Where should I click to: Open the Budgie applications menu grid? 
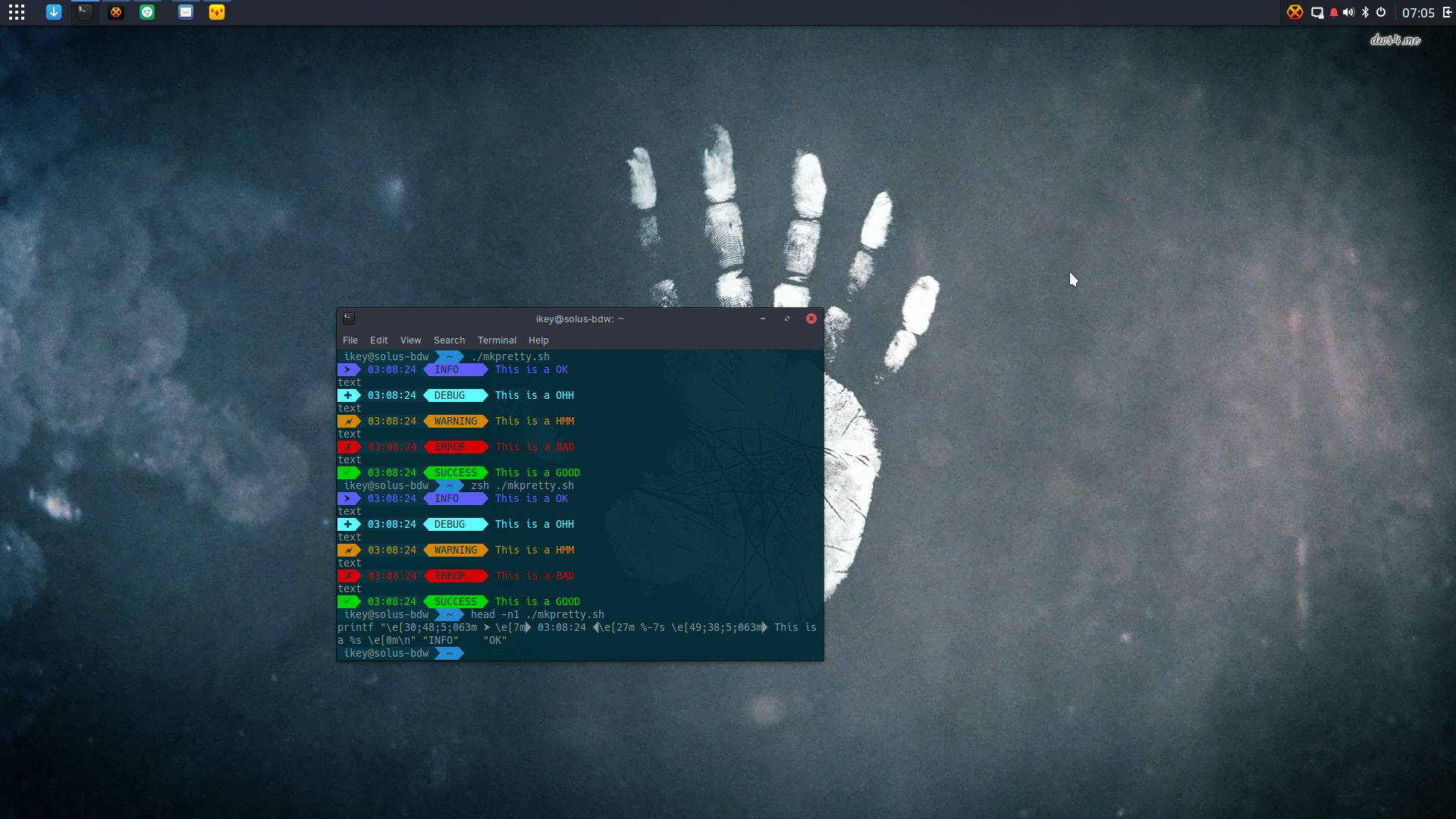coord(17,12)
